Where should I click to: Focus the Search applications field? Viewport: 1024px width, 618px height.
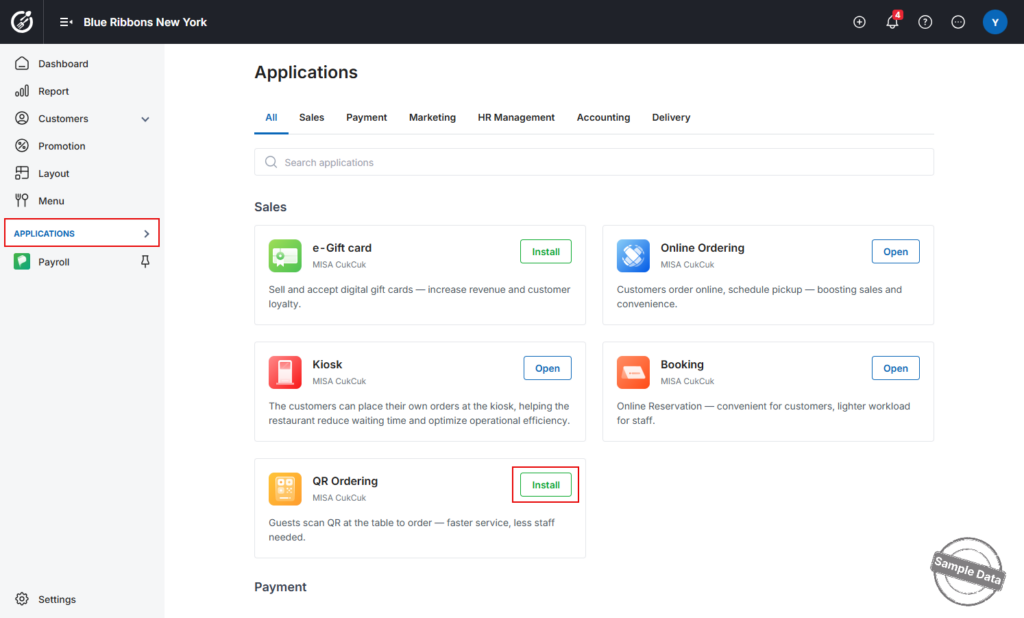(x=594, y=162)
